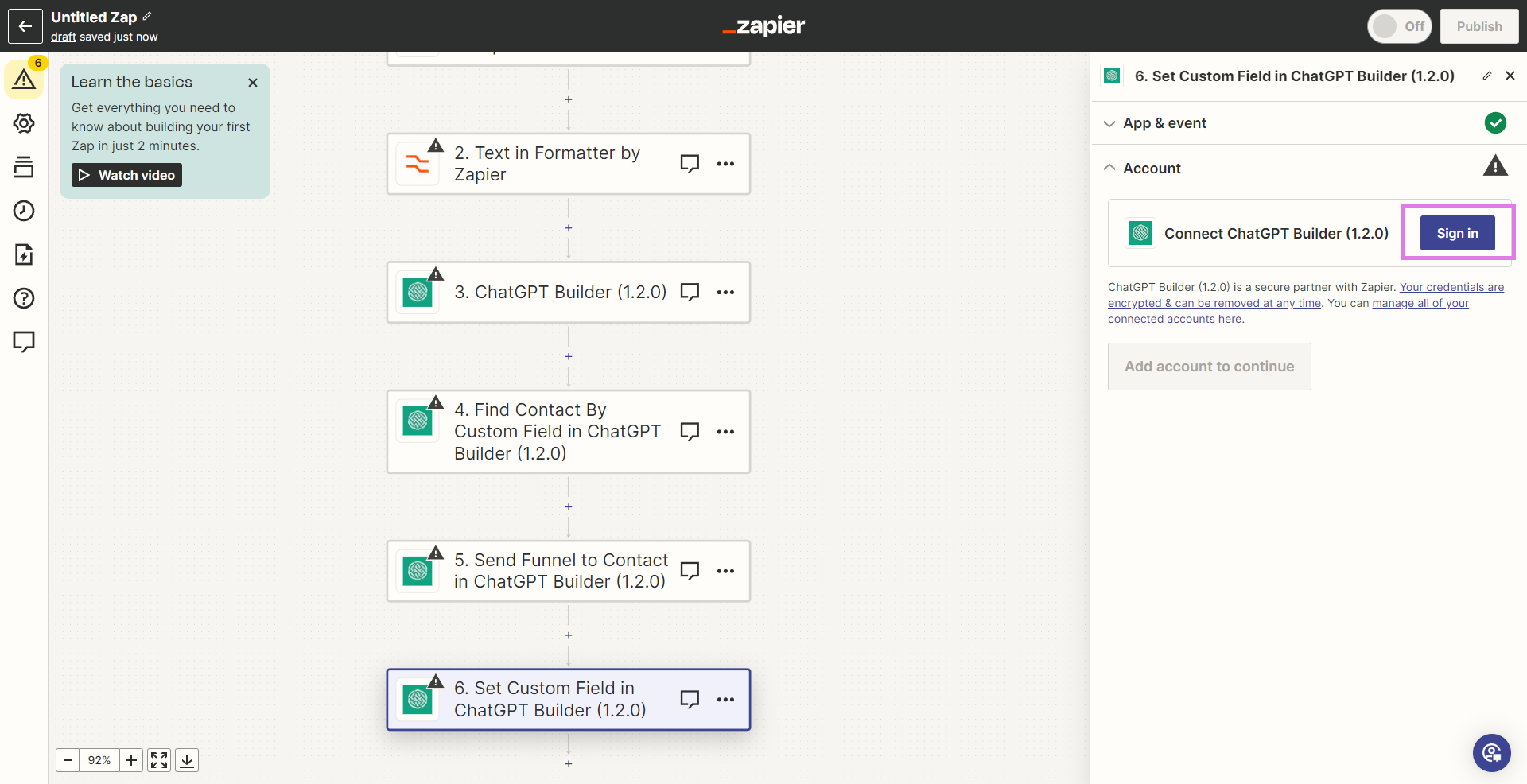This screenshot has width=1527, height=784.
Task: Click the Formatter app icon on step 2
Action: [418, 164]
